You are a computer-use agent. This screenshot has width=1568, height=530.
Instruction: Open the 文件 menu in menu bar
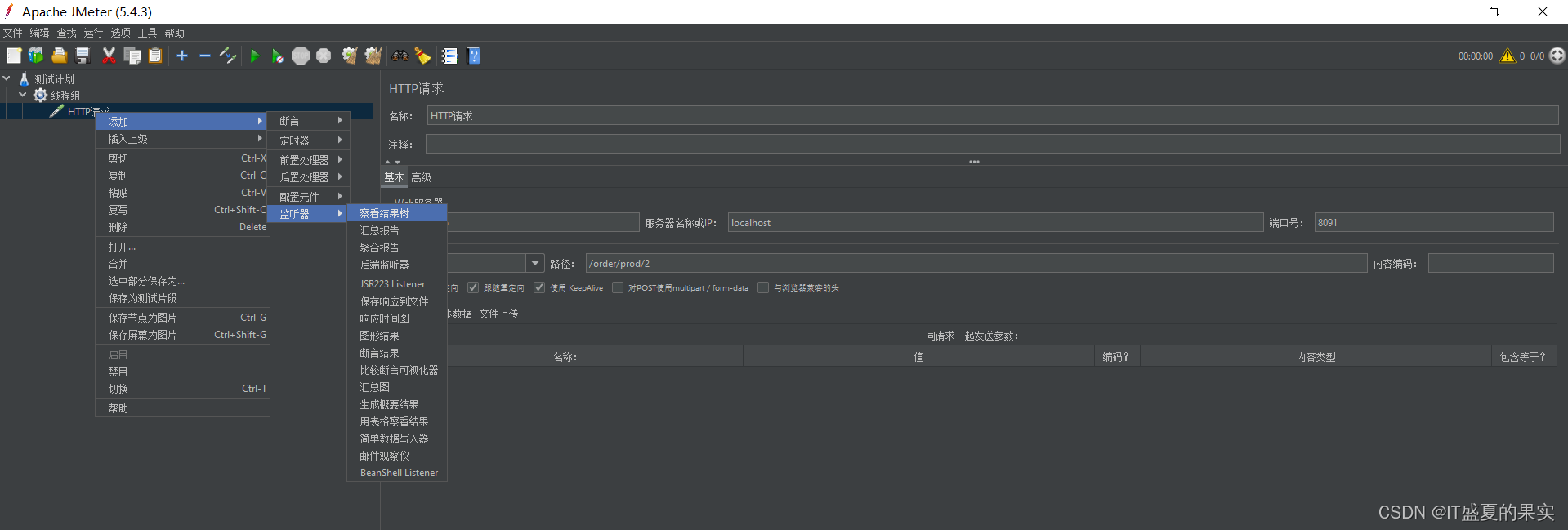[x=12, y=33]
